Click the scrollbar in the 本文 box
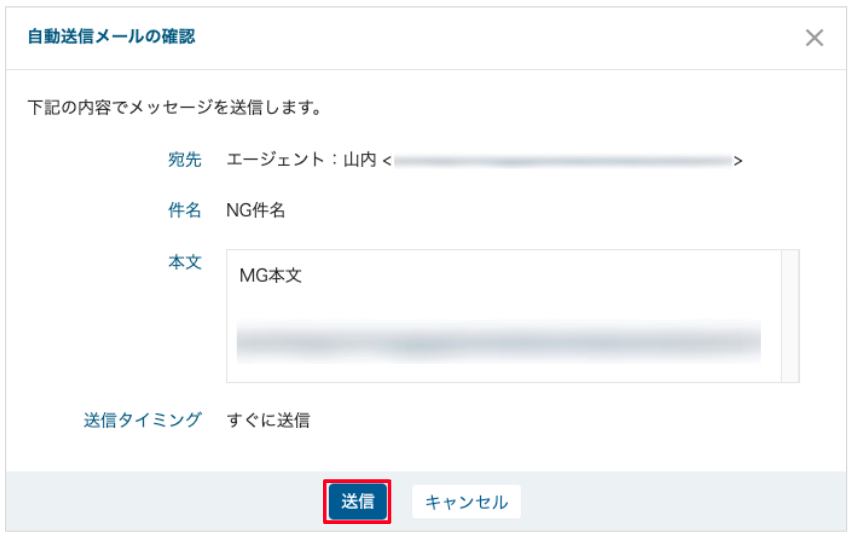This screenshot has width=852, height=538. point(789,315)
